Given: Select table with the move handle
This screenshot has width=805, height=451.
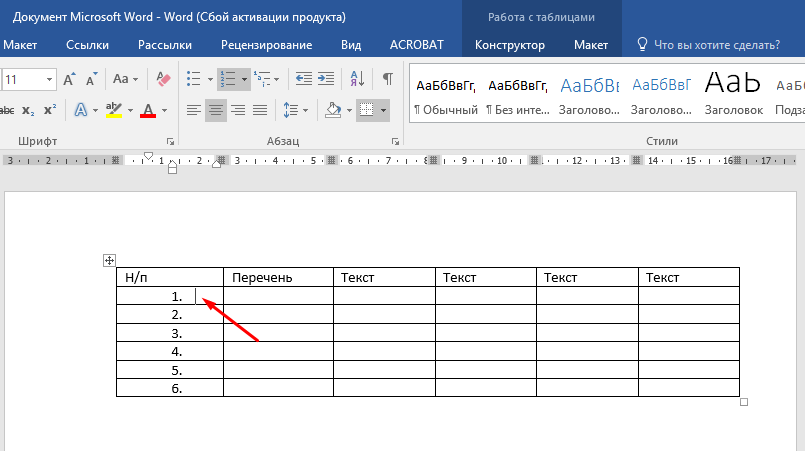Looking at the screenshot, I should point(109,260).
